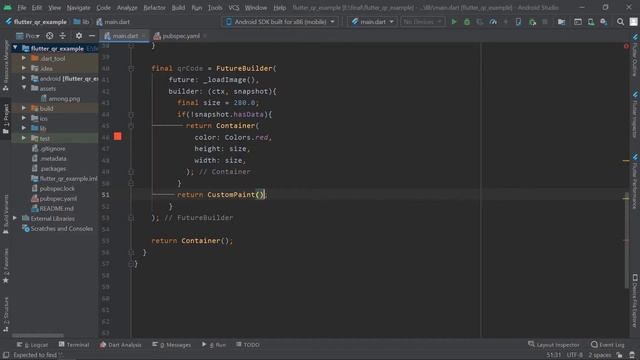The image size is (640, 360).
Task: Attach debugger to Android process icon
Action: 532,22
